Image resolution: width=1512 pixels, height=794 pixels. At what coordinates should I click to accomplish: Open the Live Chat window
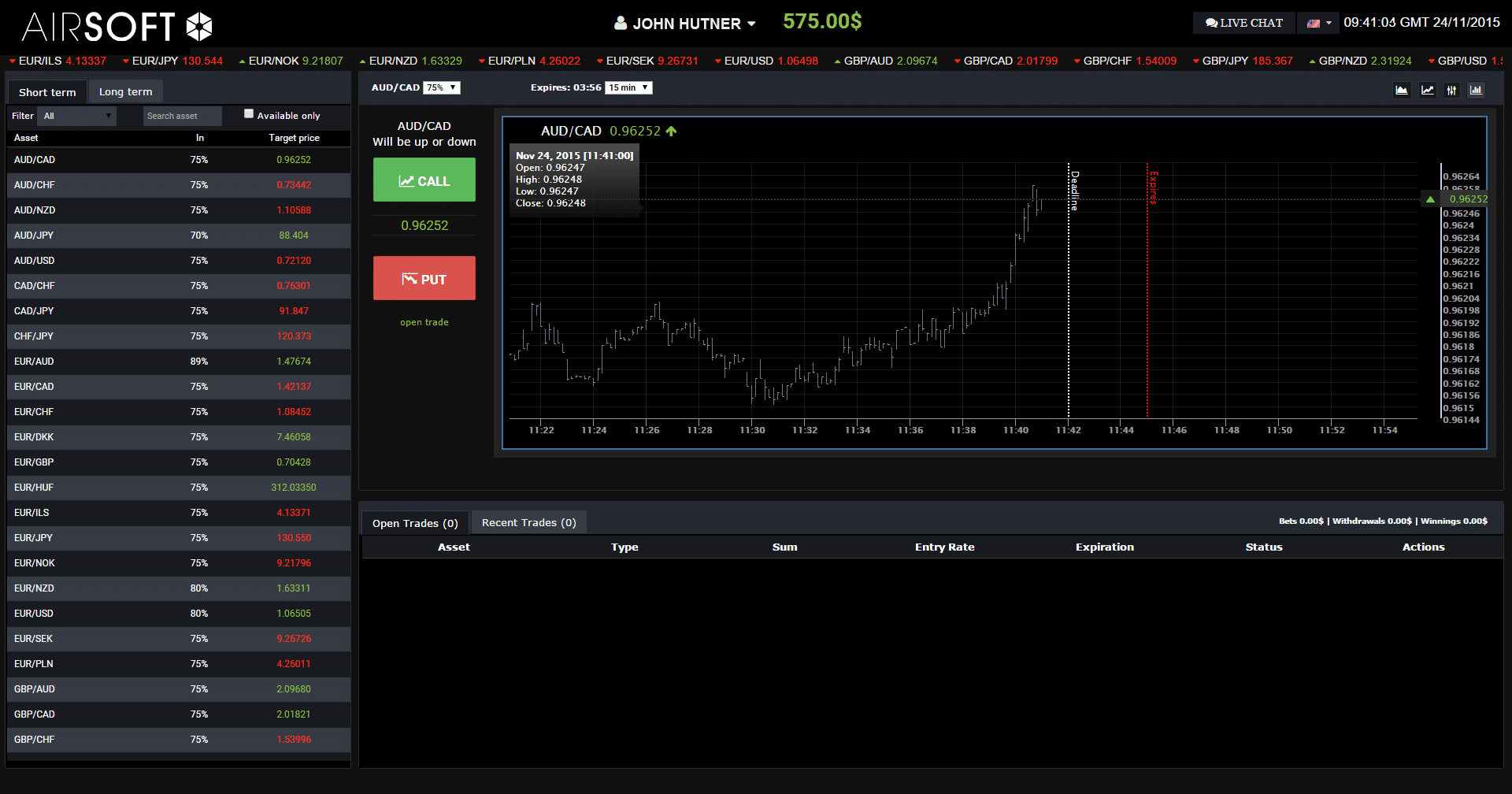[x=1244, y=24]
